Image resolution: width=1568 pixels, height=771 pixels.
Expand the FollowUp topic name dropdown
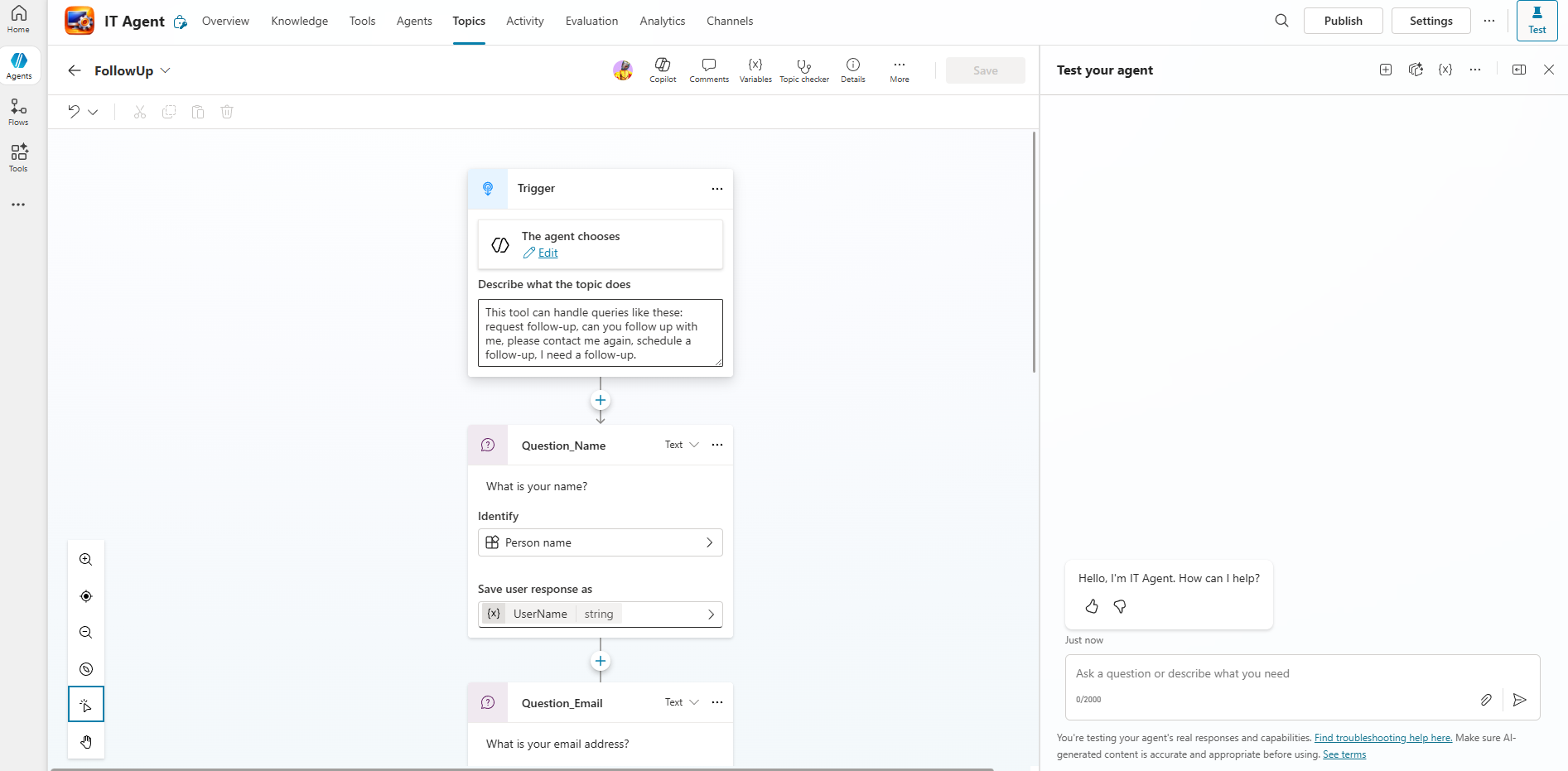(165, 70)
